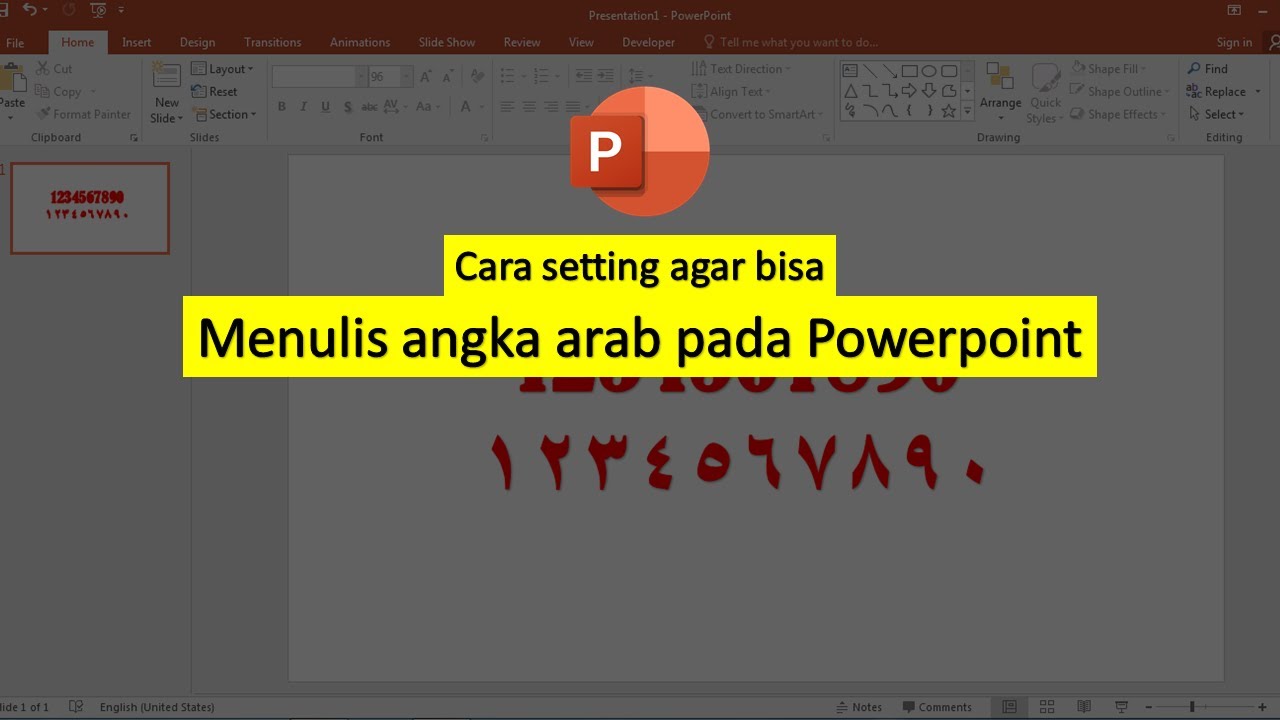This screenshot has height=720, width=1280.
Task: Align text left
Action: coord(507,107)
